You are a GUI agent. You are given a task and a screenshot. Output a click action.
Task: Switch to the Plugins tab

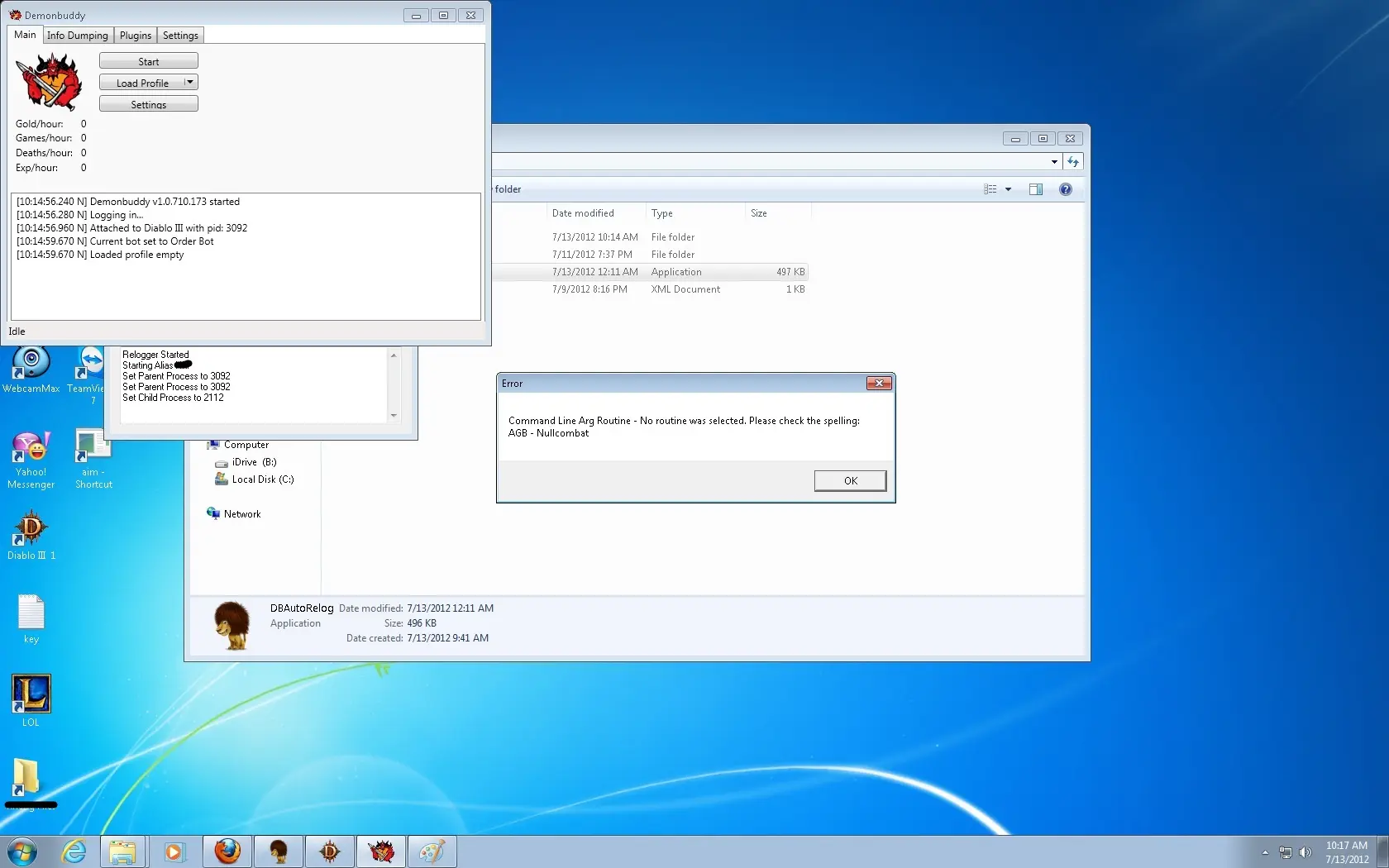coord(136,36)
